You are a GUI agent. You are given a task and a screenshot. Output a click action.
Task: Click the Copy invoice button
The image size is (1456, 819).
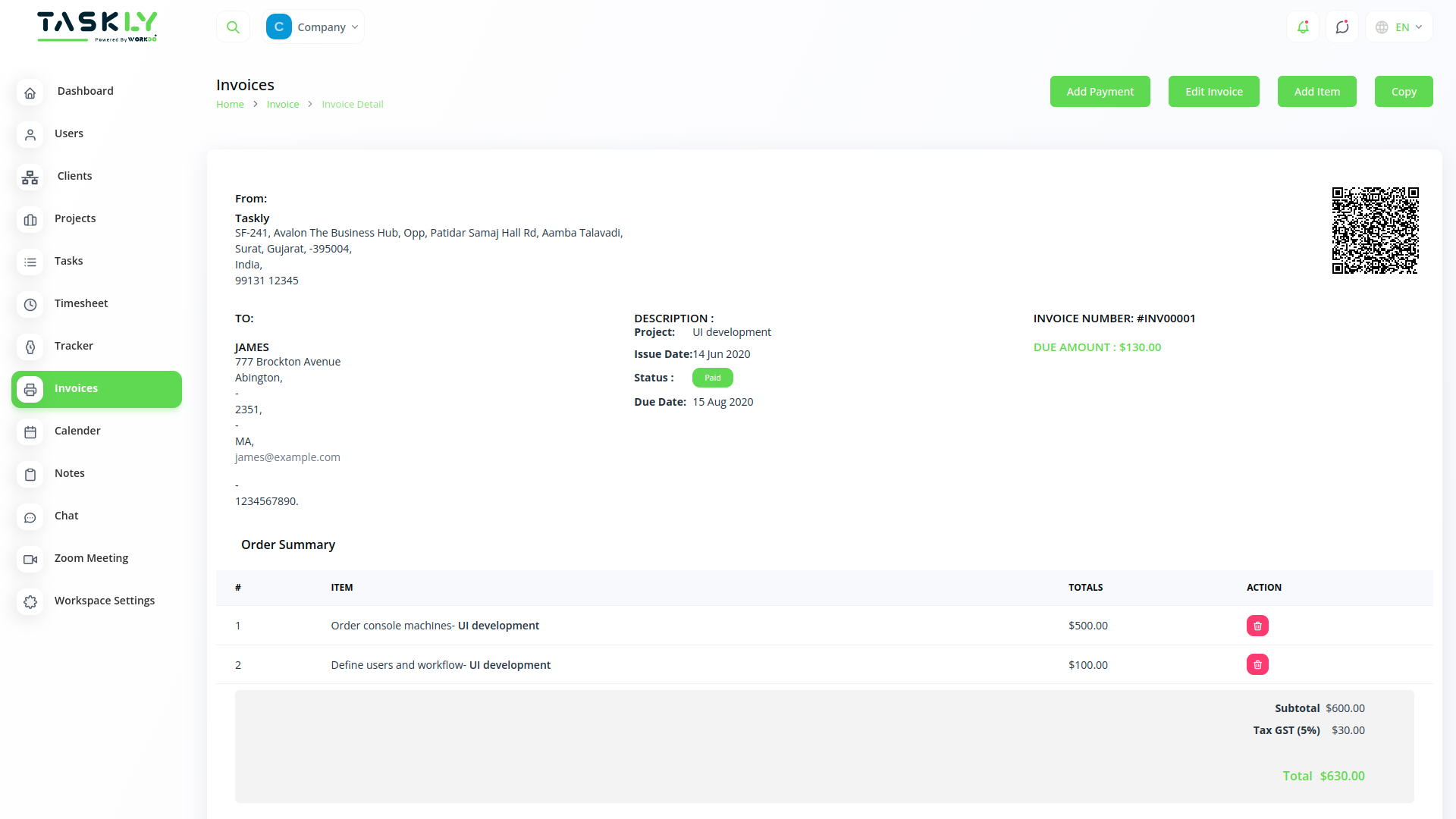point(1403,92)
